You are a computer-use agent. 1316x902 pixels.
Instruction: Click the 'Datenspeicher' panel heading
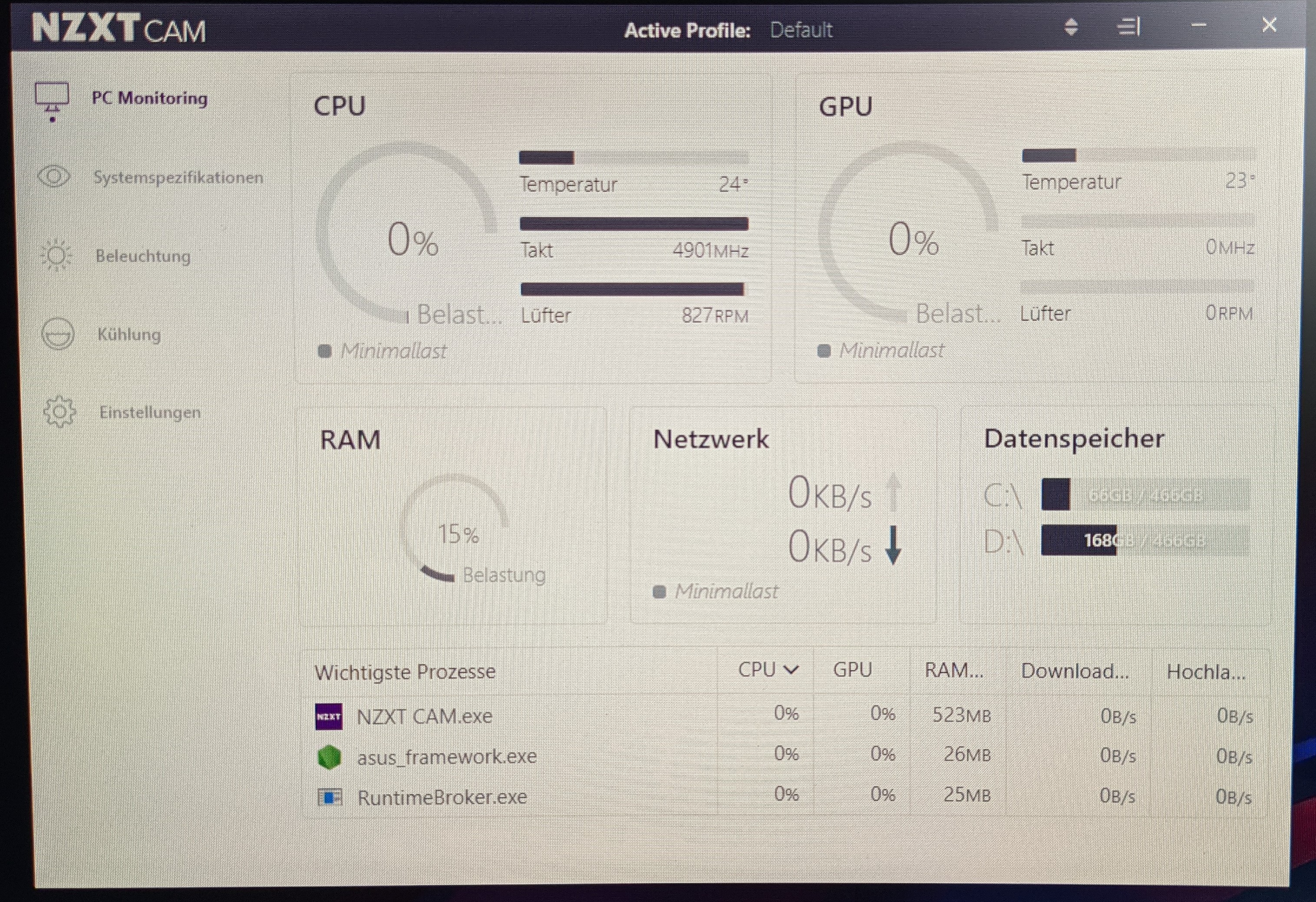(x=1074, y=439)
